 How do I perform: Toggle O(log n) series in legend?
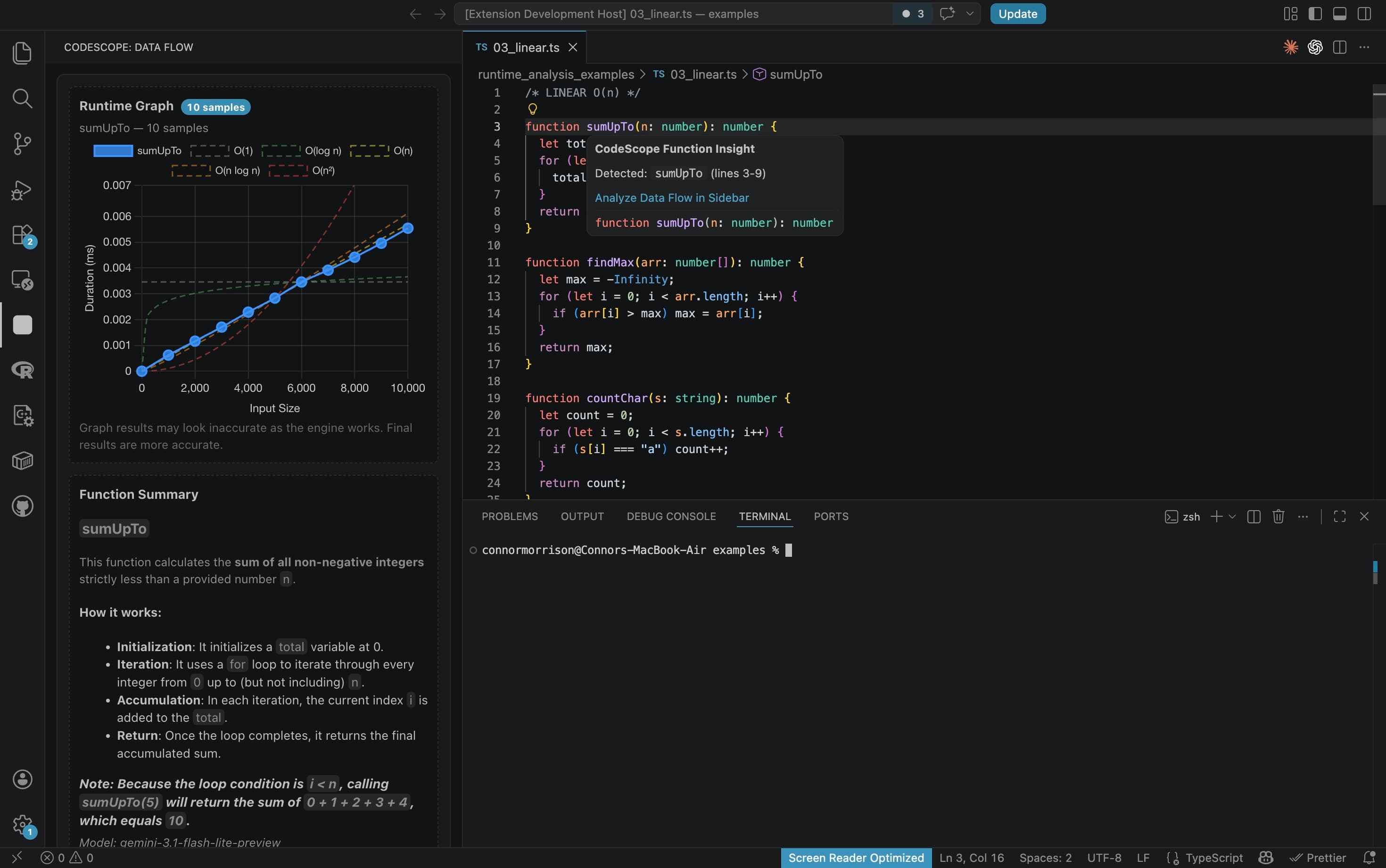[x=301, y=150]
